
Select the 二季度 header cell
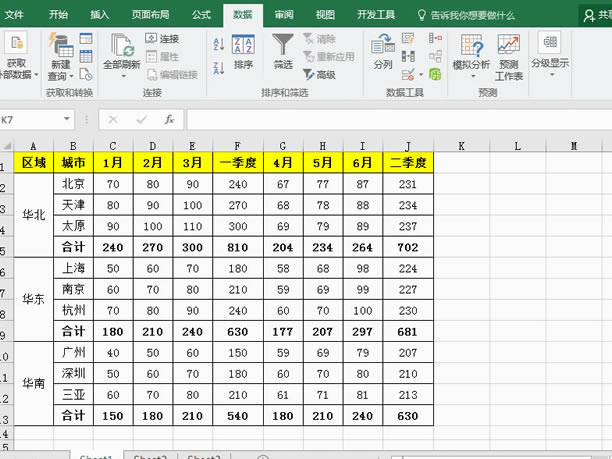pyautogui.click(x=408, y=162)
